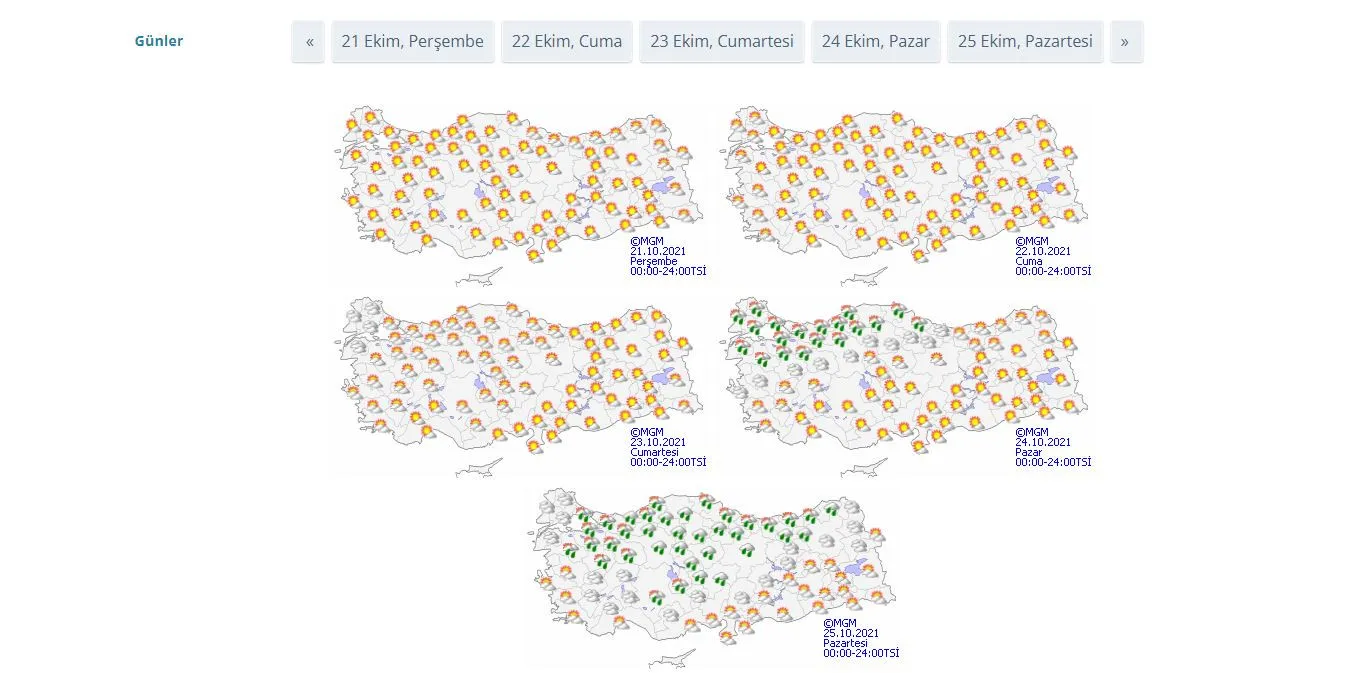The image size is (1366, 673).
Task: Select the 22 Ekim, Cuma tab
Action: 566,42
